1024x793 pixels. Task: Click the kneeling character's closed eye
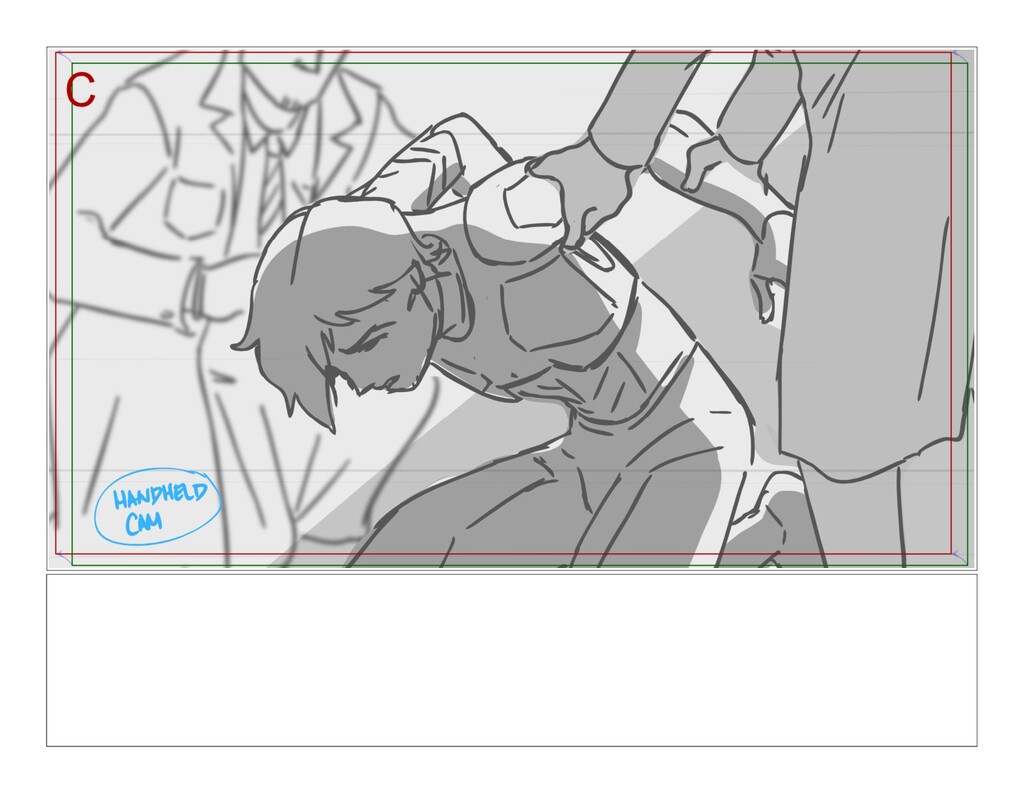click(371, 344)
